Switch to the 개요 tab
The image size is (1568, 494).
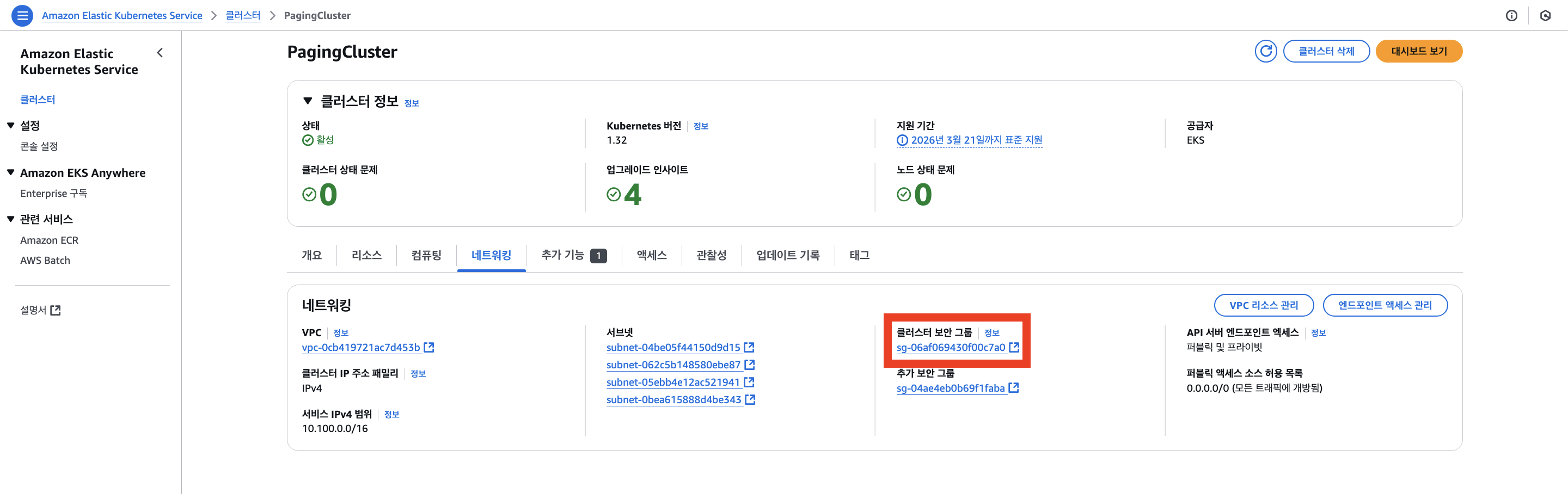[x=311, y=256]
